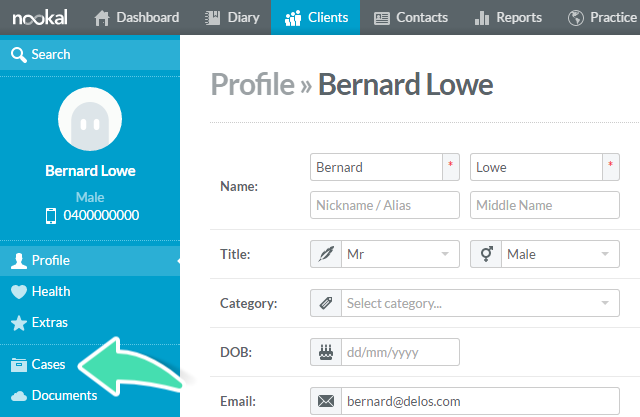This screenshot has height=417, width=640.
Task: Click the quill icon in Title field
Action: [326, 254]
